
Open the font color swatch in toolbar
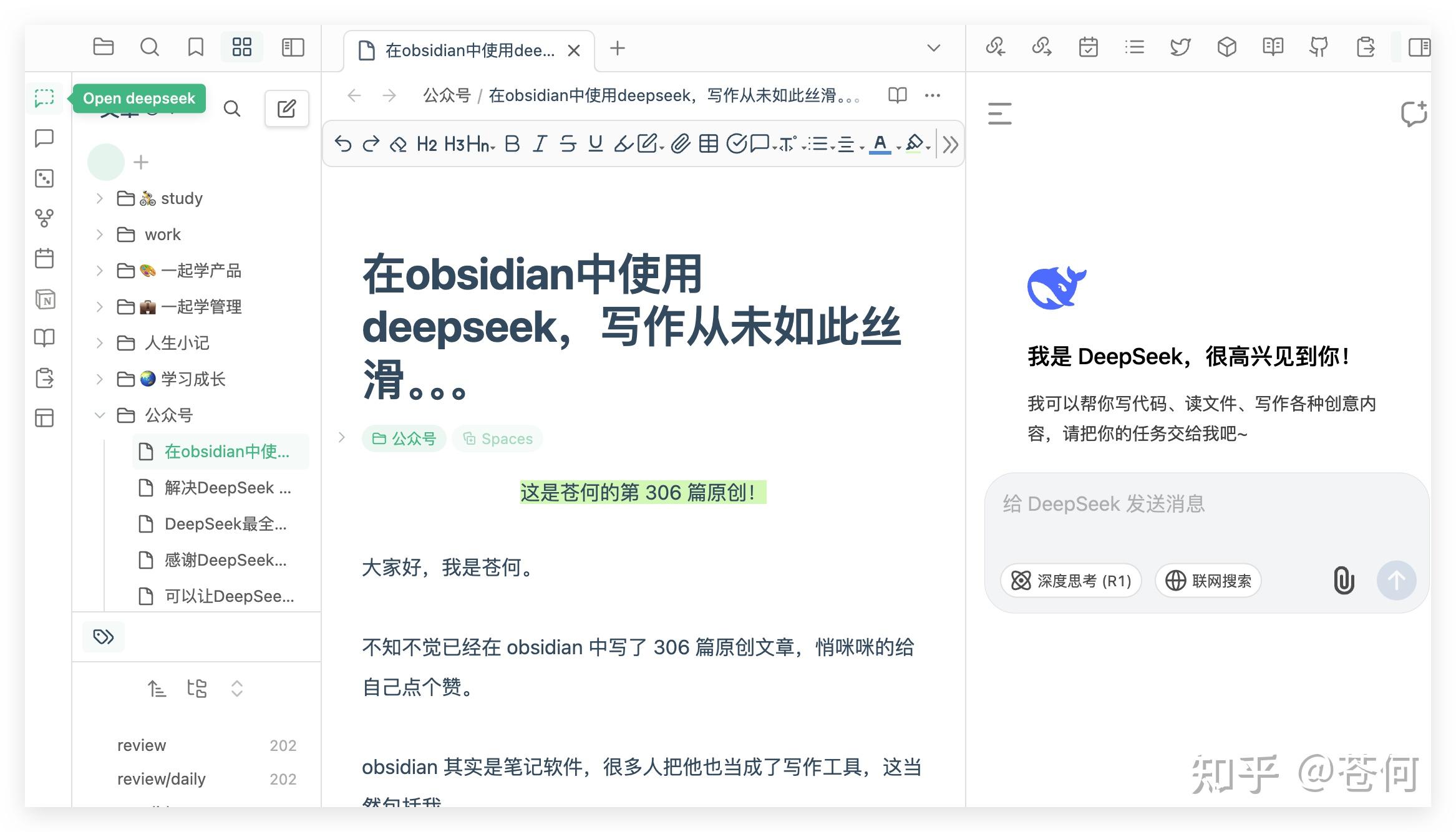coord(880,144)
